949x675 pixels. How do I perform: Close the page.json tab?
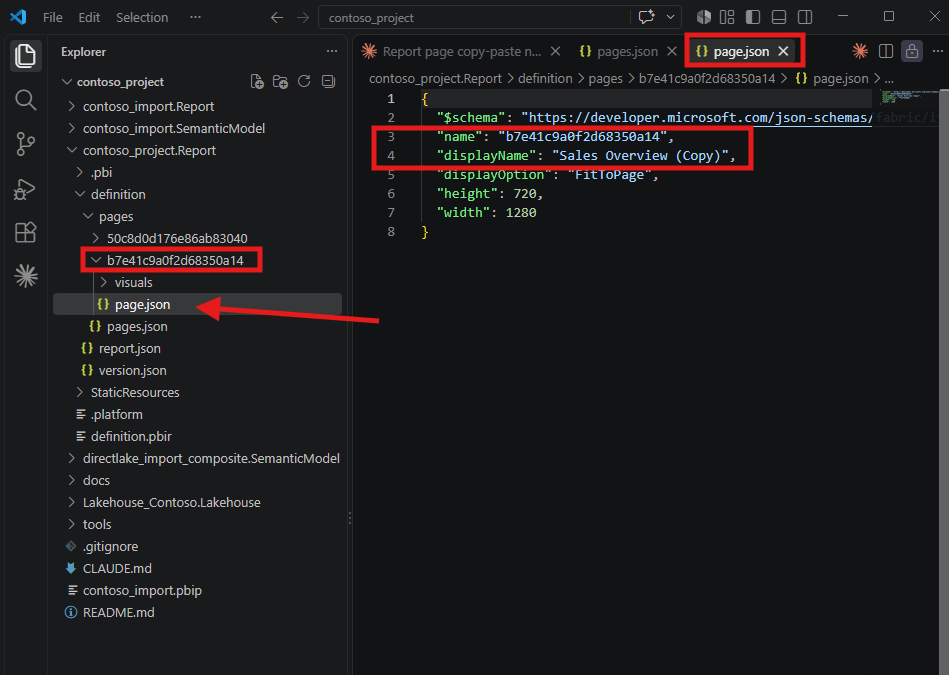coord(783,51)
